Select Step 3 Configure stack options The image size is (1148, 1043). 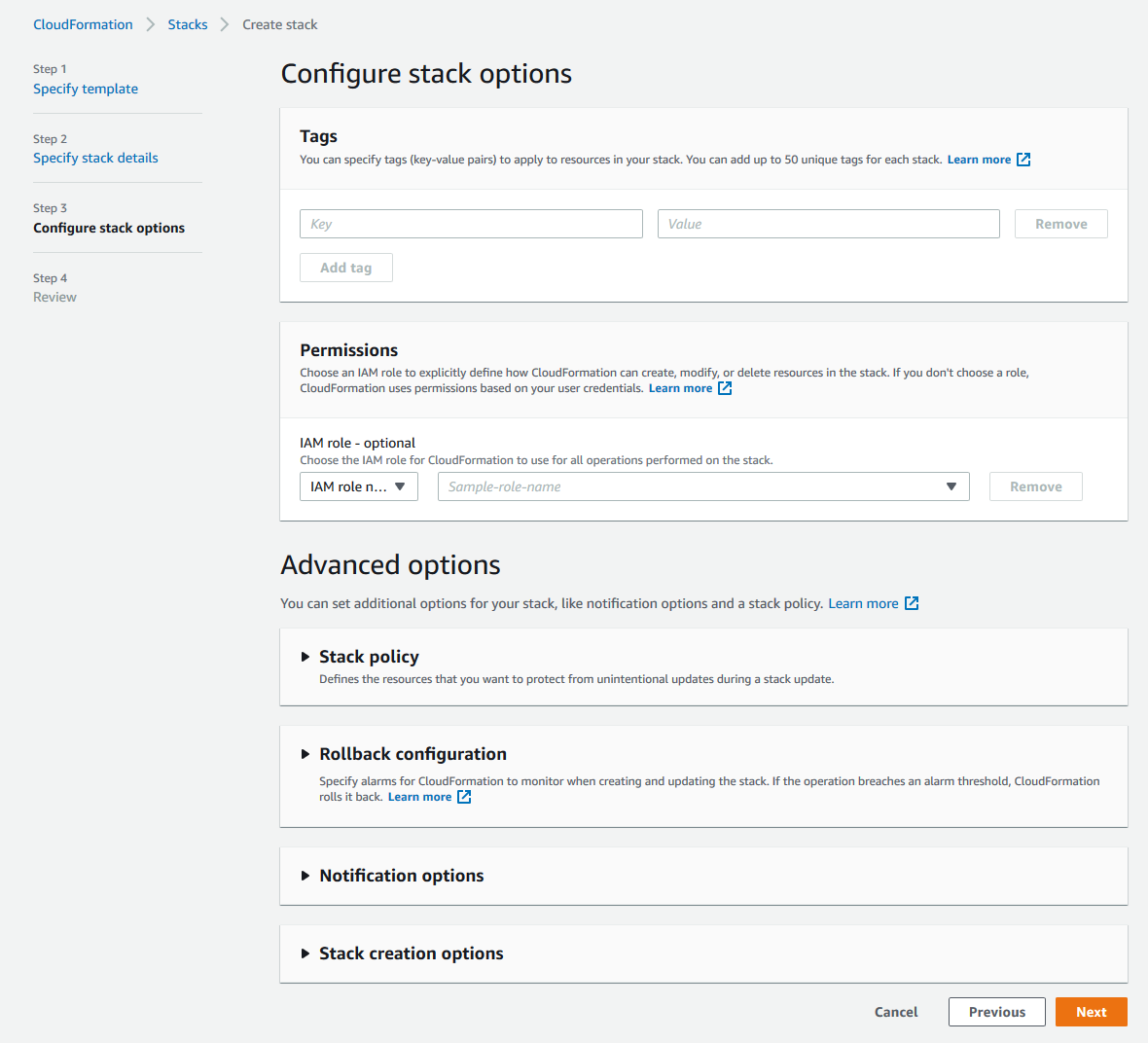tap(109, 228)
